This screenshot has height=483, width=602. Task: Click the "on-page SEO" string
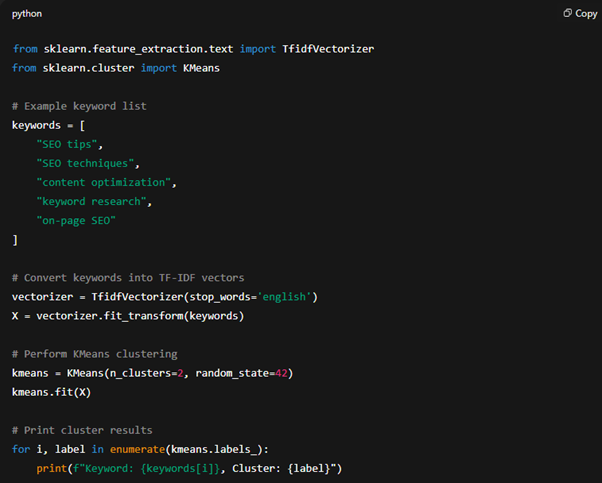[76, 220]
